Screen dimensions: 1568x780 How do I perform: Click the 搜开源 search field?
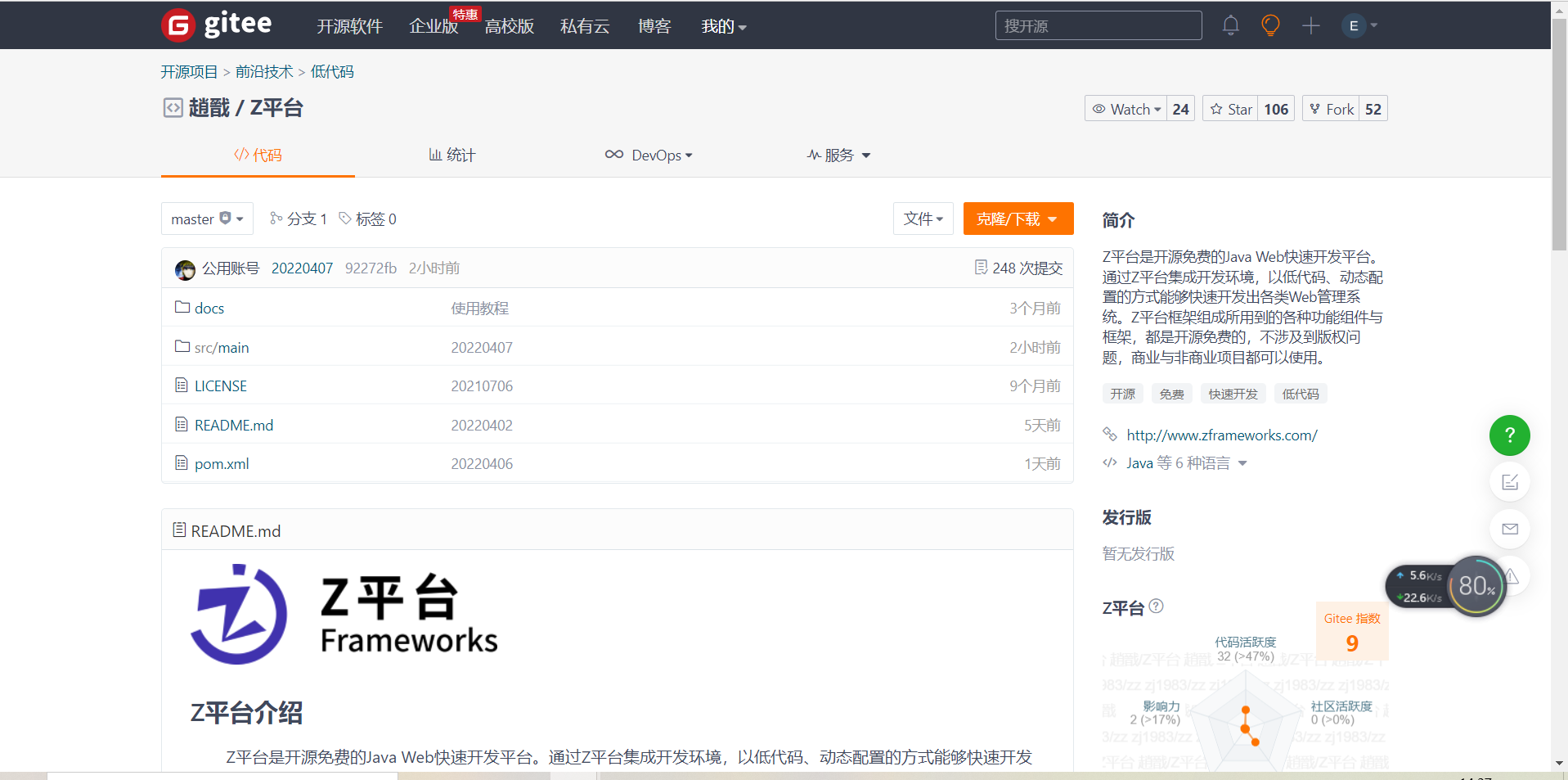pos(1098,25)
